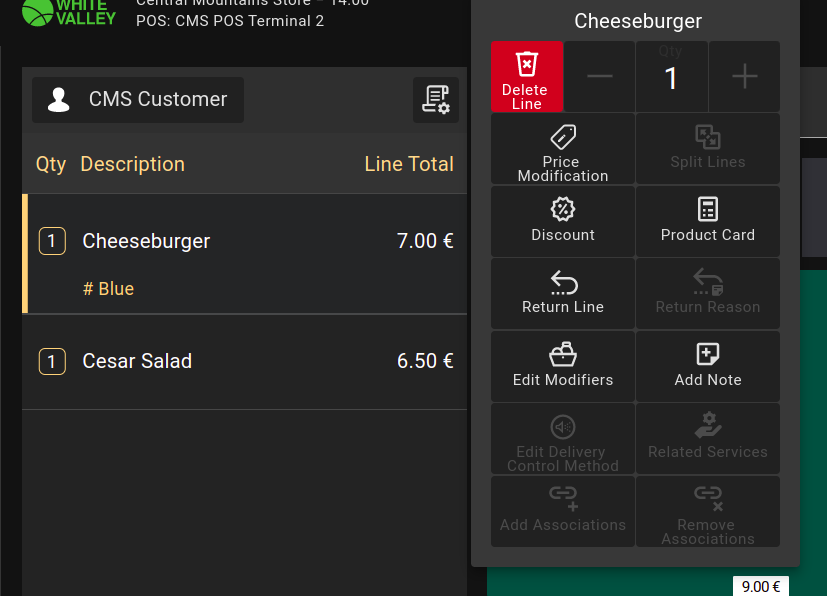Click the Cheeseburger quantity badge
Screen dimensions: 827x596
click(x=52, y=241)
